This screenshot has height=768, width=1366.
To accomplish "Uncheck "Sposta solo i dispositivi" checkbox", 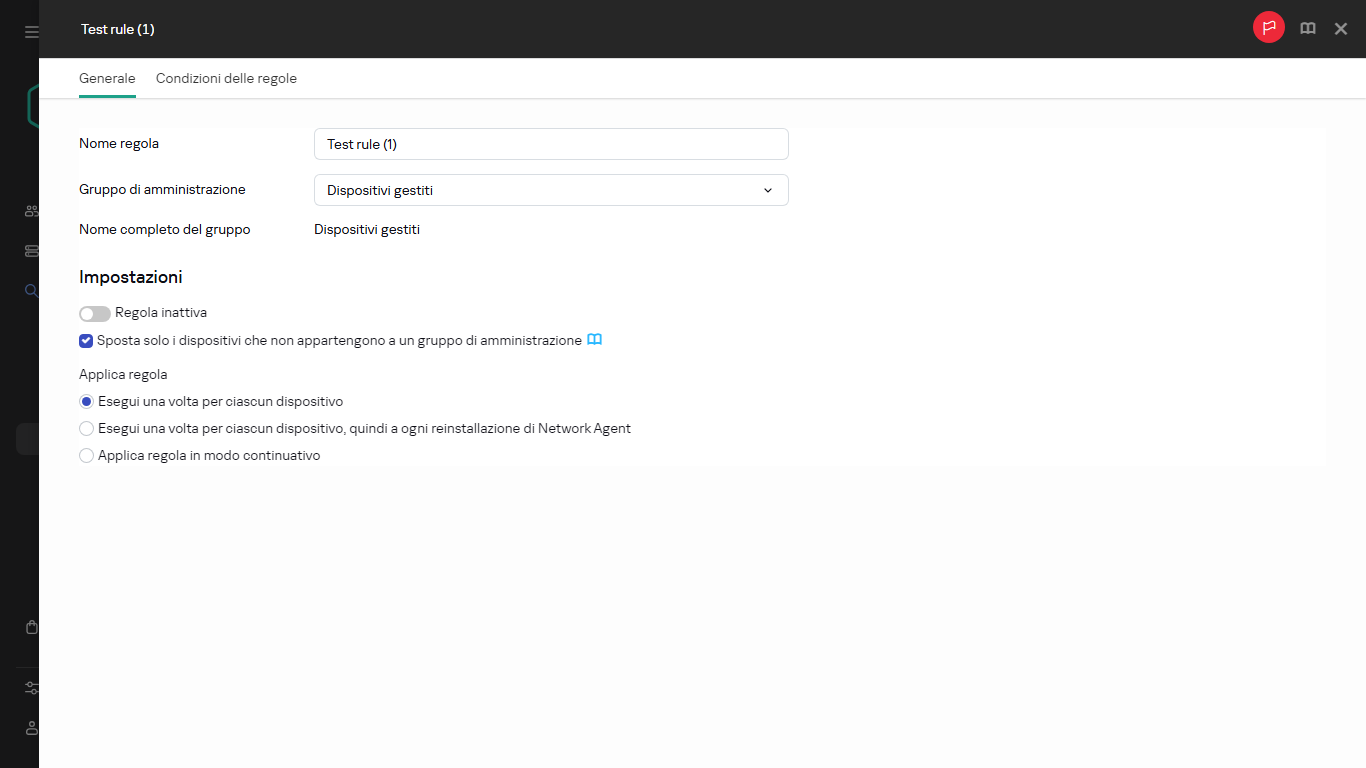I will pos(86,341).
